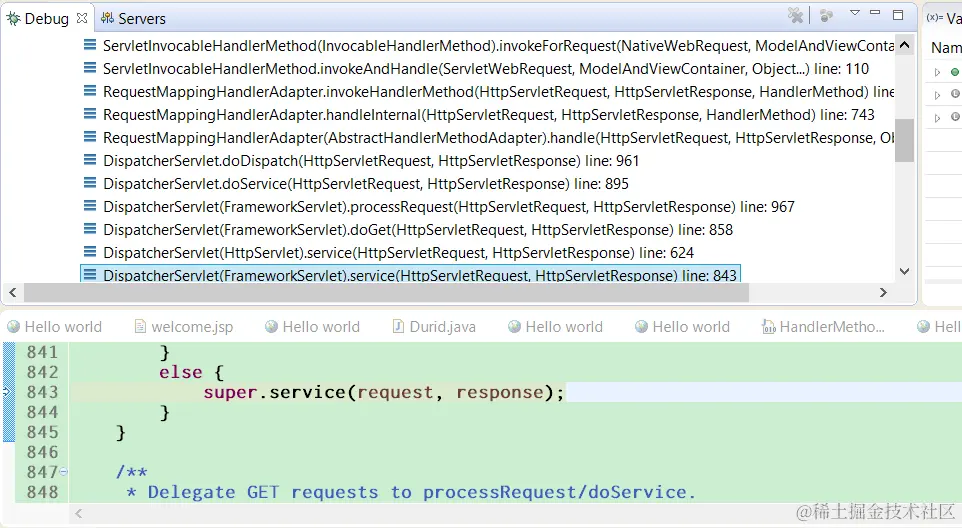This screenshot has width=962, height=528.
Task: Open the Servers view tab
Action: 134,19
